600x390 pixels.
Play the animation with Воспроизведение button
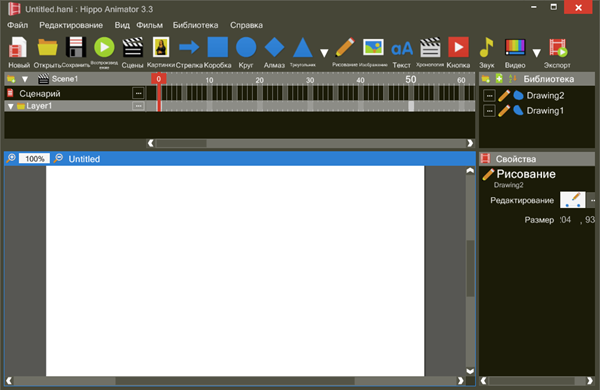point(104,52)
